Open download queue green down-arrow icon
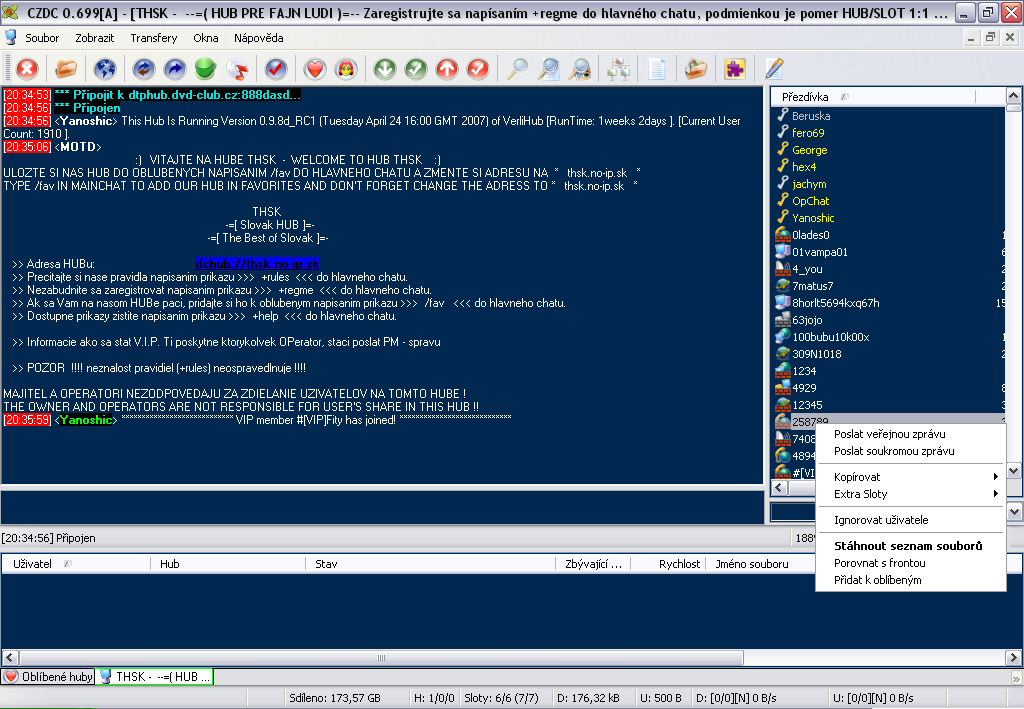This screenshot has height=709, width=1024. 385,69
